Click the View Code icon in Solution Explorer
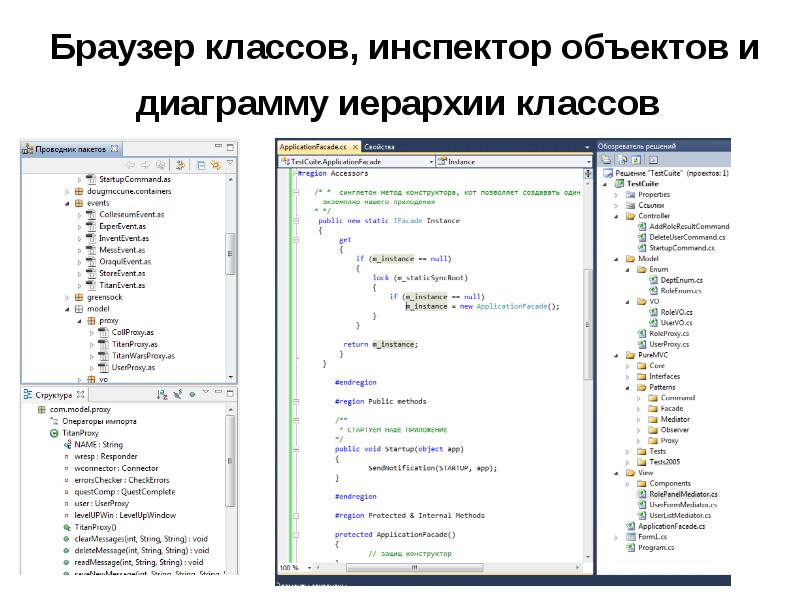 click(653, 160)
